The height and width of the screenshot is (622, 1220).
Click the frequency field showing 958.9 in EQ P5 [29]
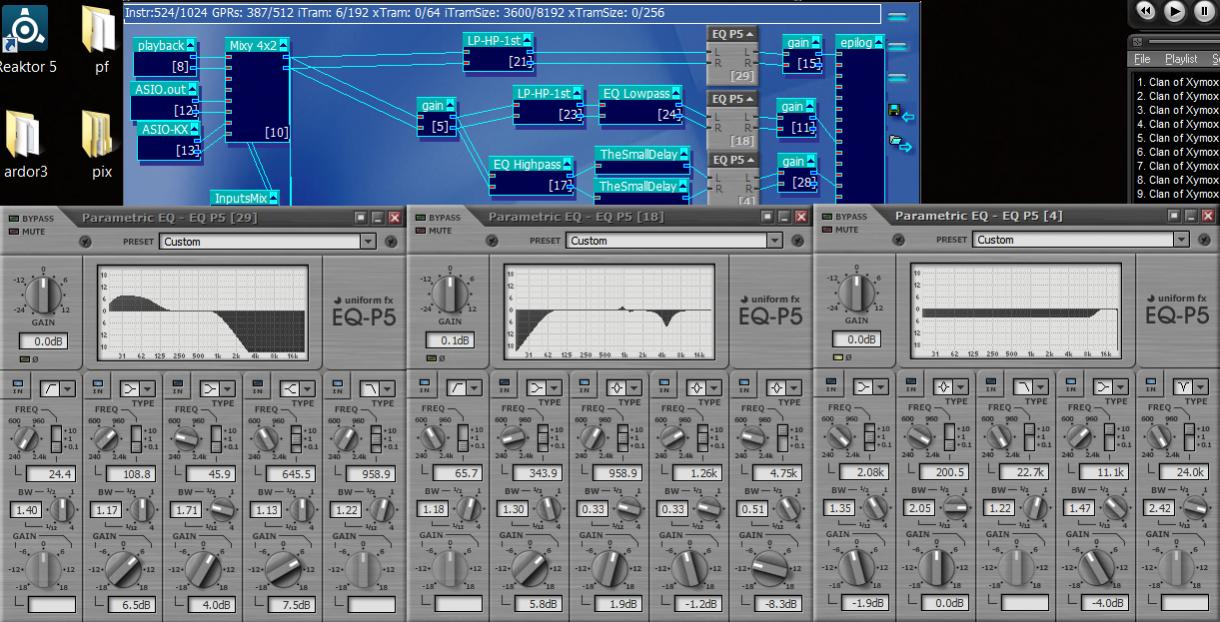(x=370, y=474)
